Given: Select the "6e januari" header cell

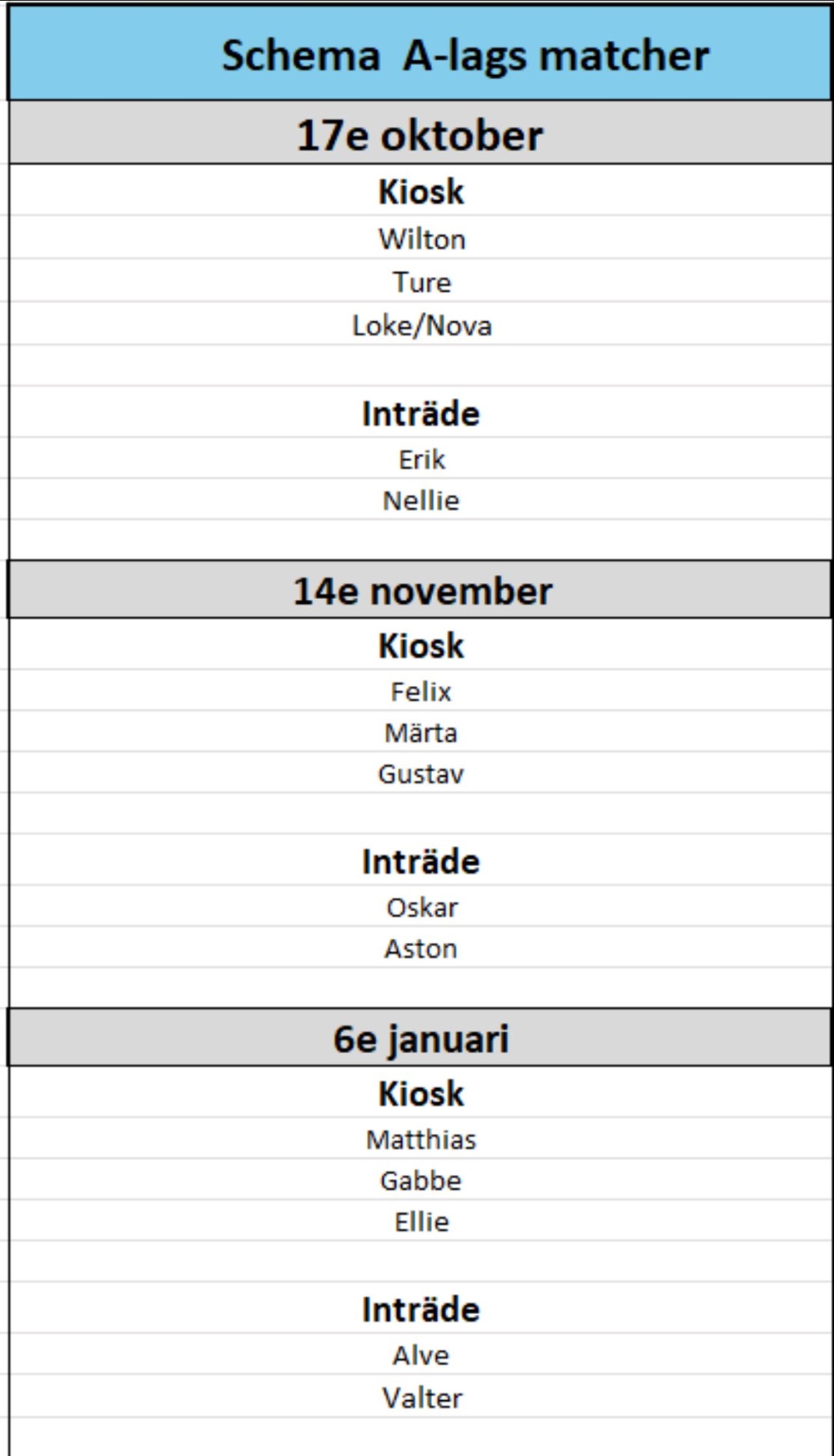Looking at the screenshot, I should 421,1039.
